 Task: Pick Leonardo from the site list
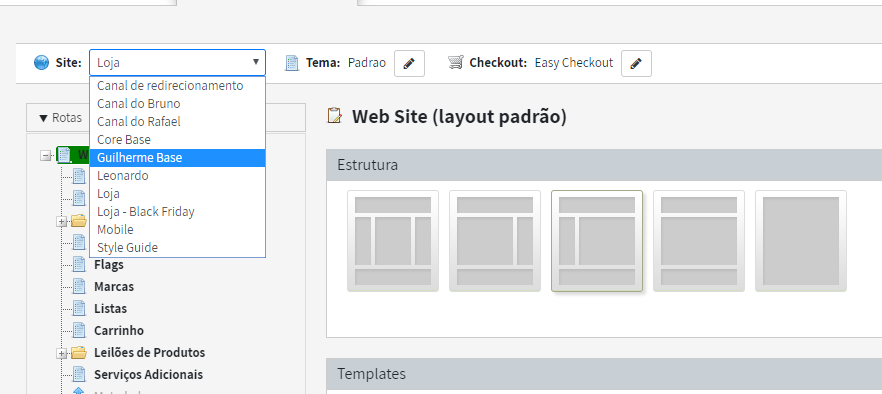coord(177,176)
